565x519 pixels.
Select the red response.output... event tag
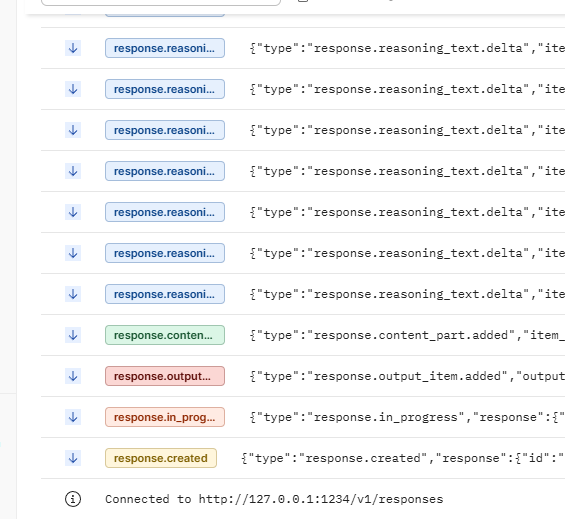[165, 376]
